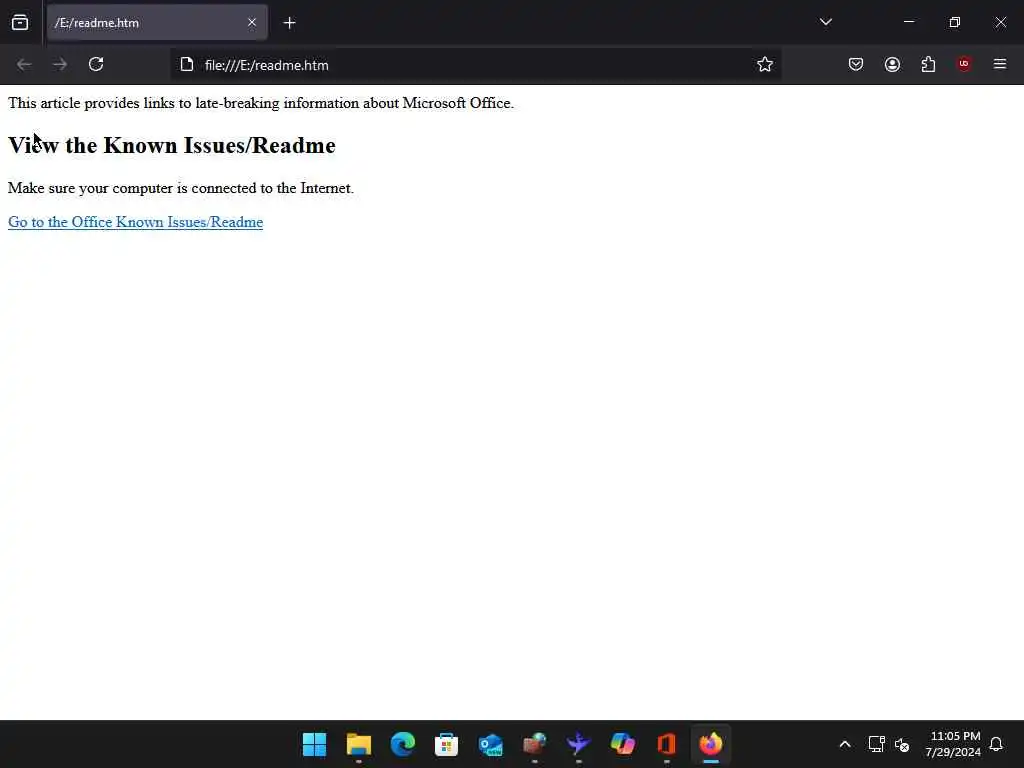Open a new tab with plus button
The width and height of the screenshot is (1024, 768).
click(289, 23)
